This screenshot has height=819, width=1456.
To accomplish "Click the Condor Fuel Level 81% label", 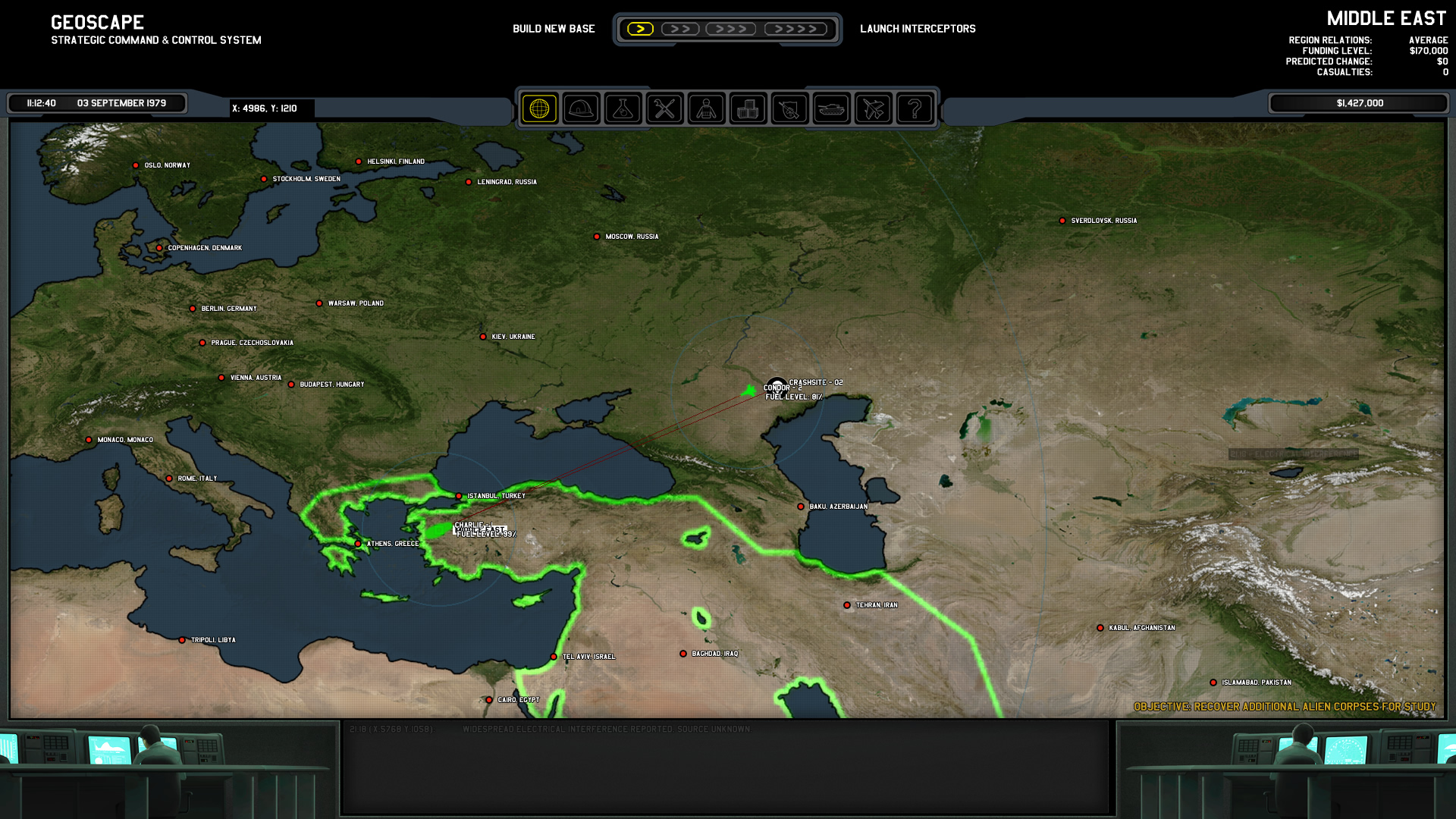I will 794,397.
